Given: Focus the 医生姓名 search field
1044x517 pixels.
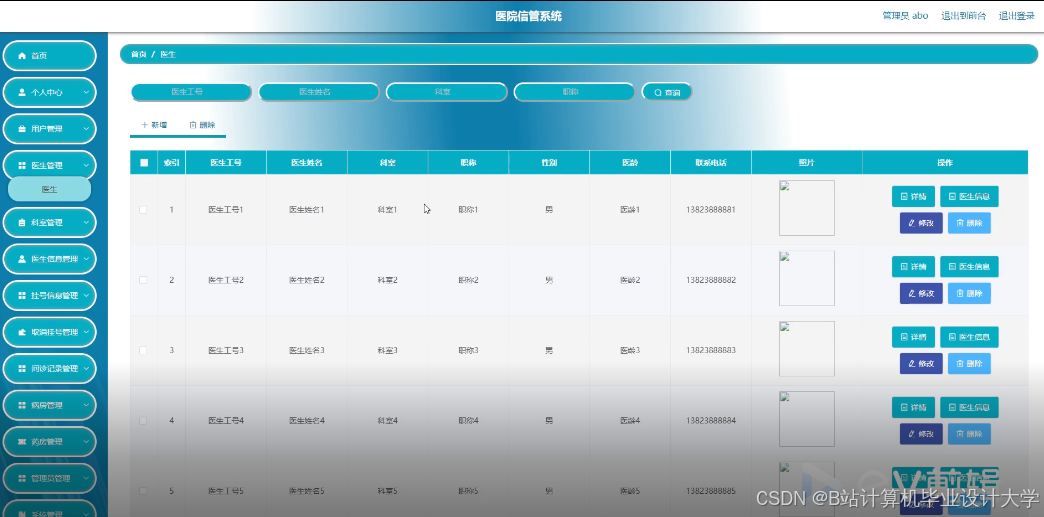Looking at the screenshot, I should tap(319, 92).
